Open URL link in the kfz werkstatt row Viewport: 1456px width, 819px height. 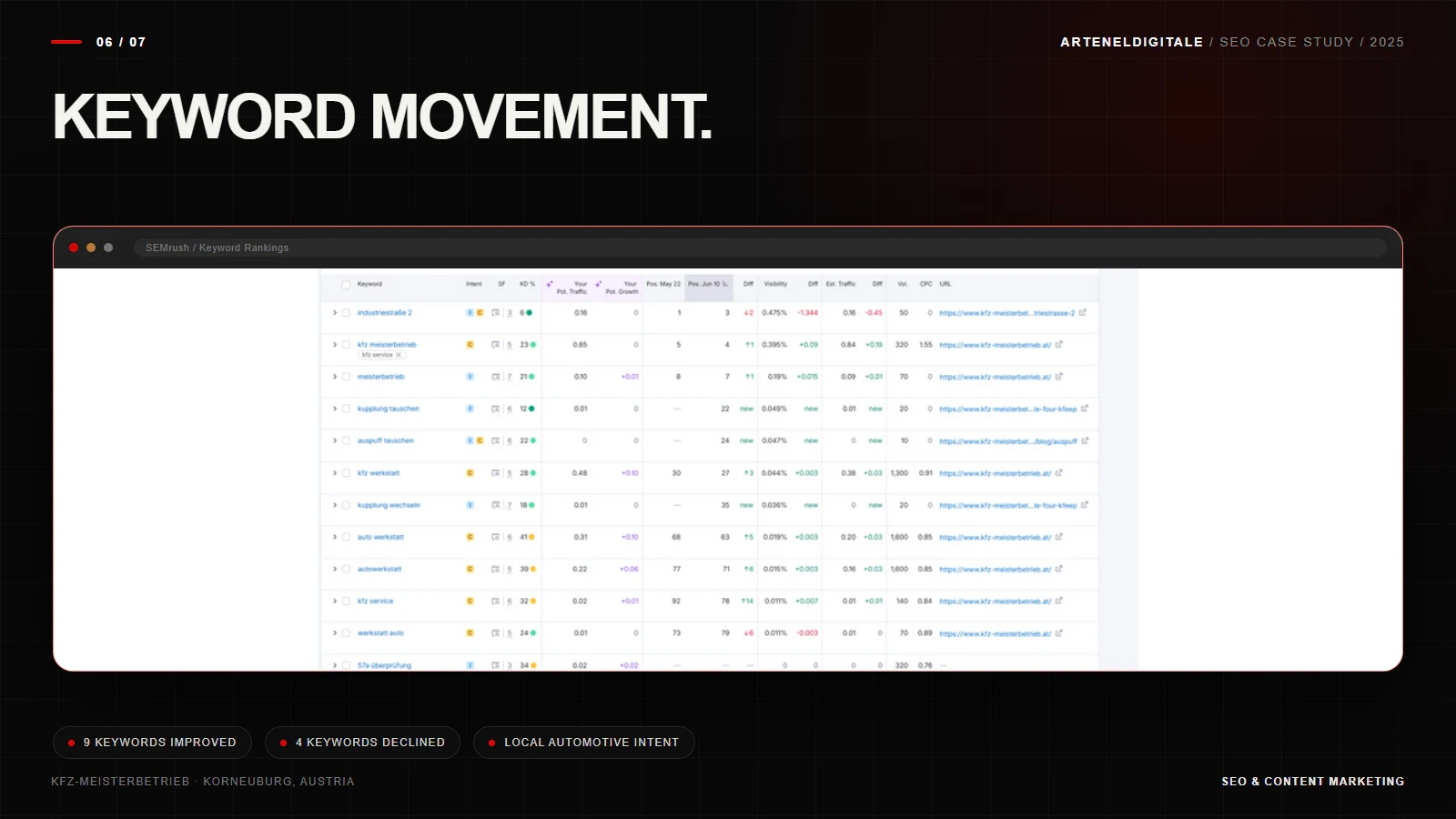pos(996,473)
